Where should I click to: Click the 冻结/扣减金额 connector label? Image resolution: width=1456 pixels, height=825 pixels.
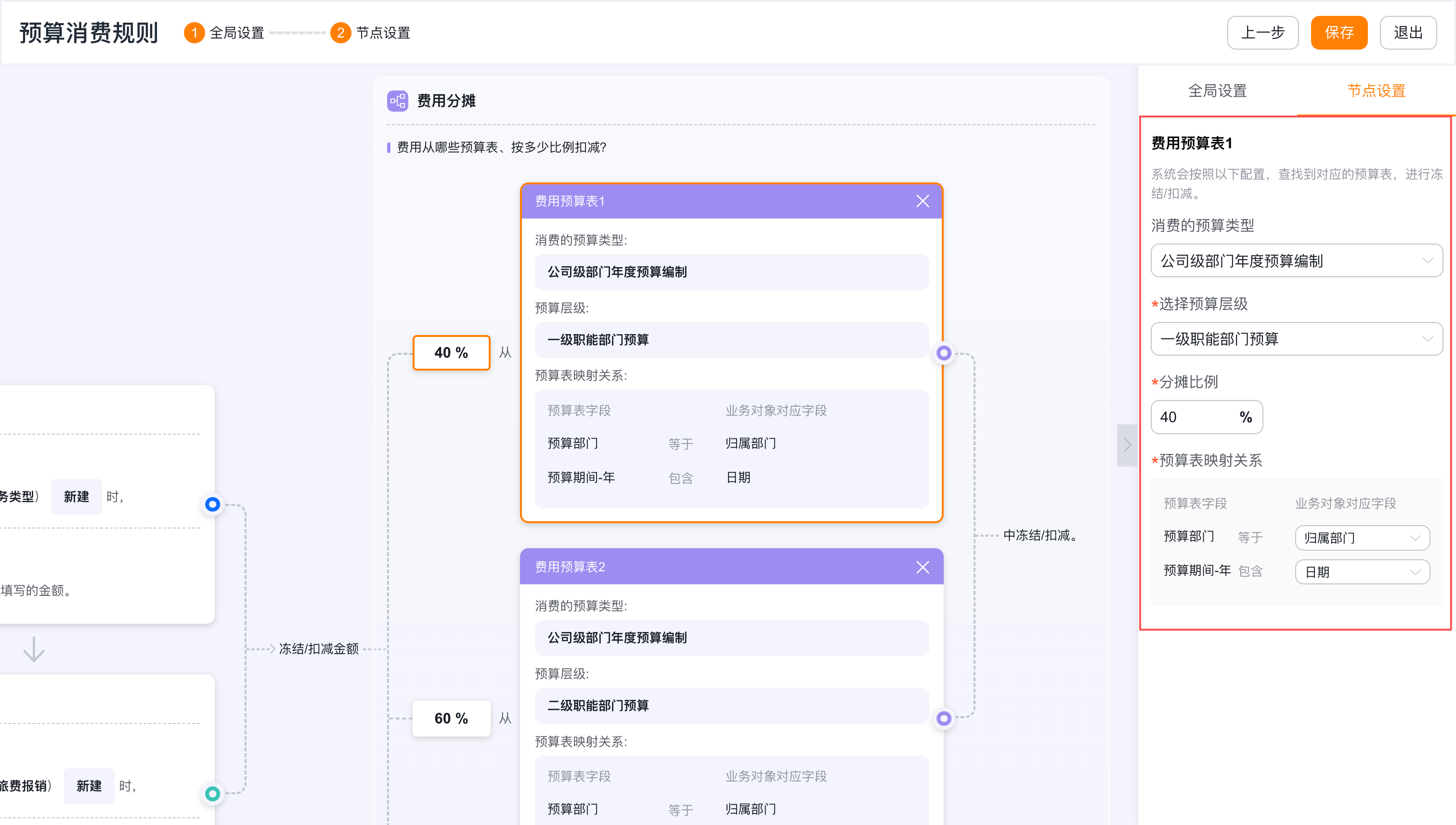[319, 649]
